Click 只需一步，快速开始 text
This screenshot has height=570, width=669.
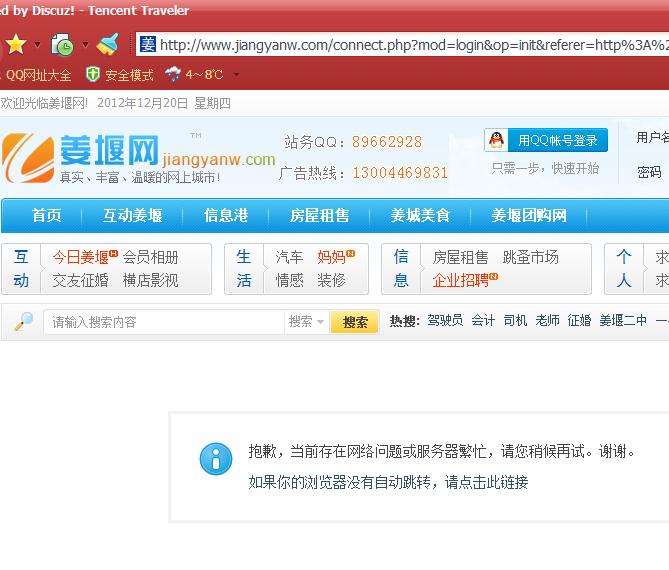(545, 168)
